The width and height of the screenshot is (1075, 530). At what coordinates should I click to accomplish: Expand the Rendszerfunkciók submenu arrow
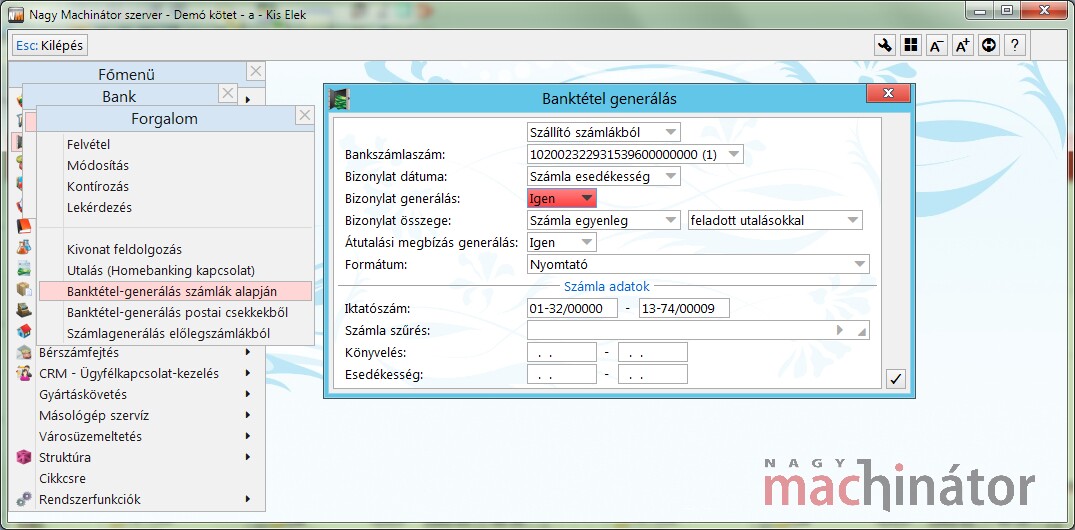click(x=247, y=499)
